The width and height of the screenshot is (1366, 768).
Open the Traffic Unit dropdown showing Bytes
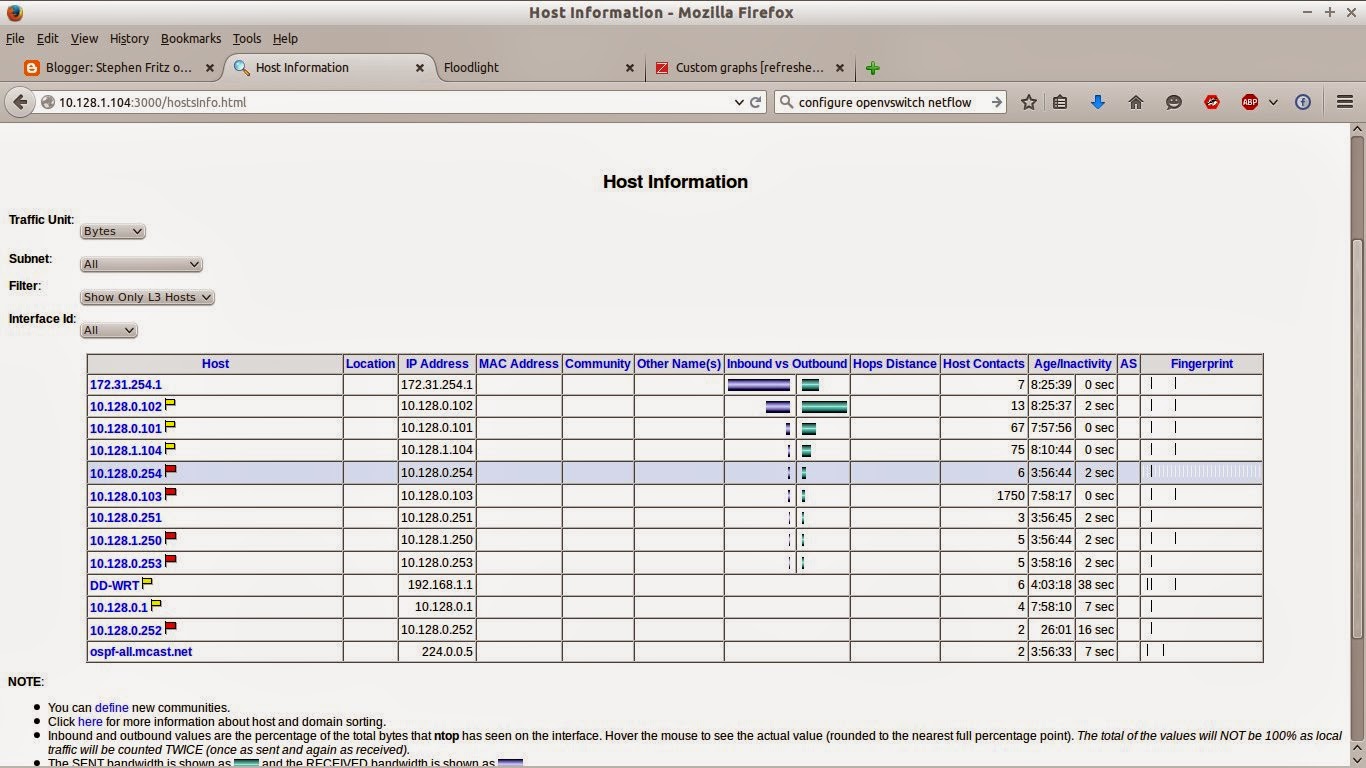(112, 231)
